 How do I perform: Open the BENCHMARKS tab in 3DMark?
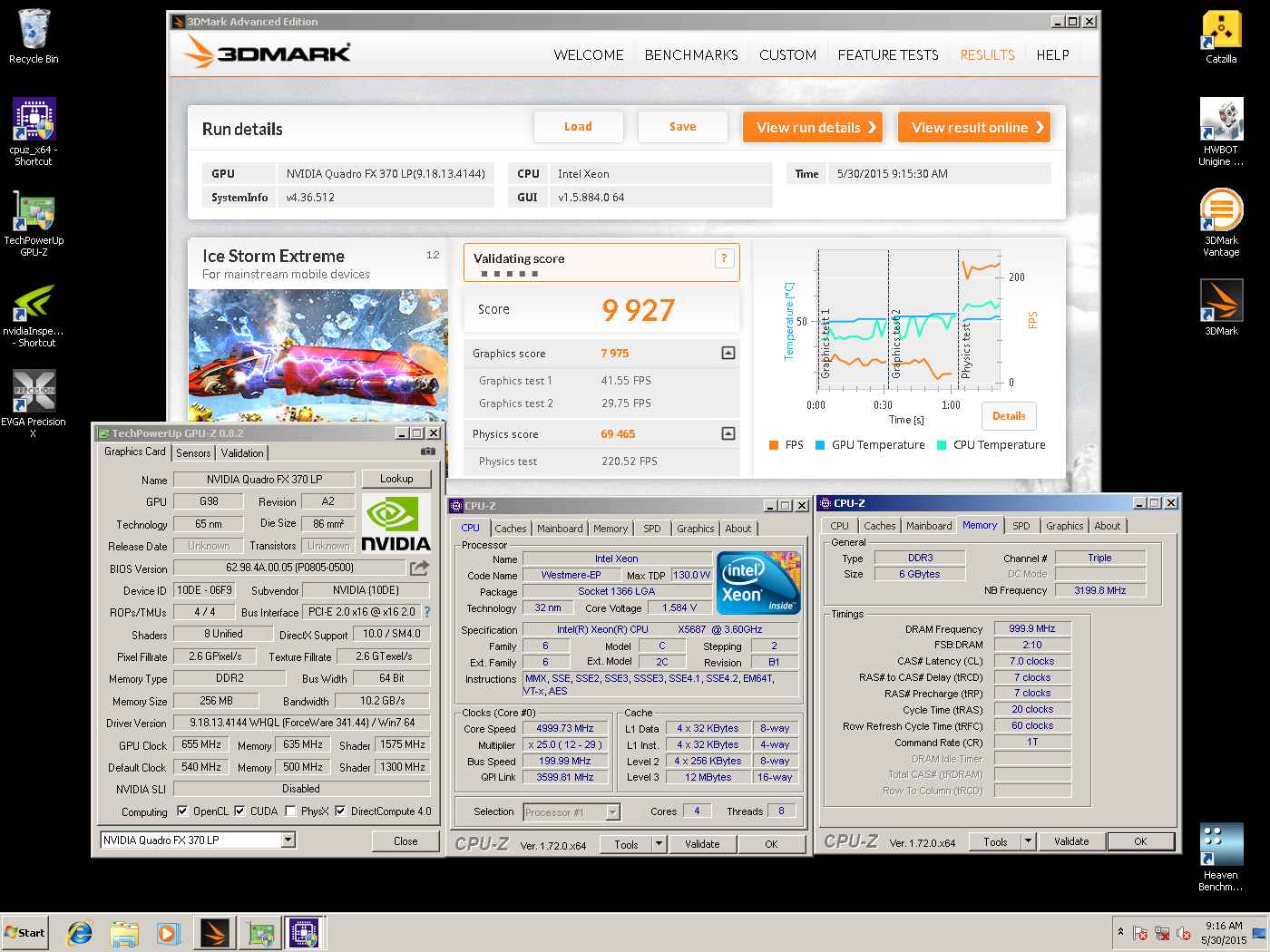pos(691,55)
